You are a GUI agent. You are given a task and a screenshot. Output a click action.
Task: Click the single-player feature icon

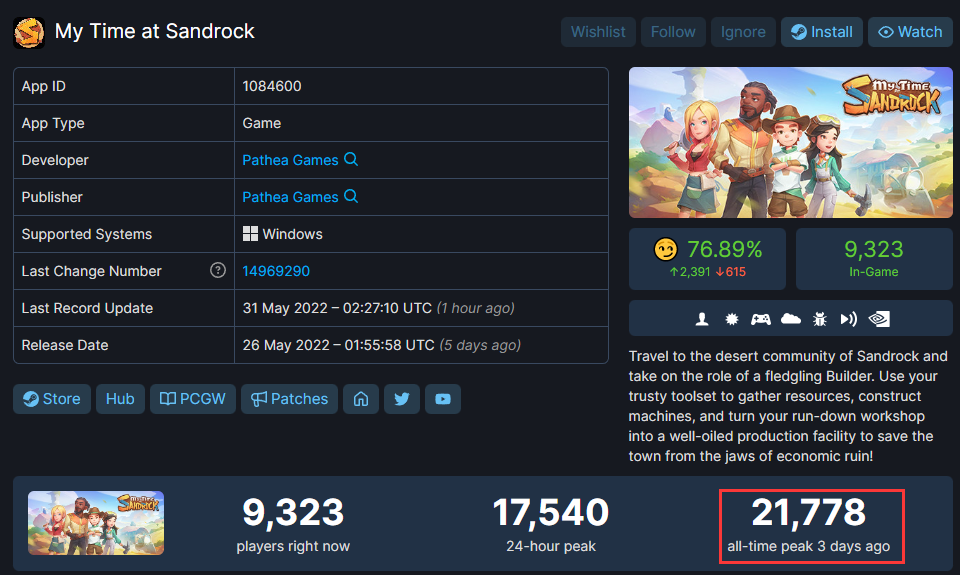[x=702, y=318]
